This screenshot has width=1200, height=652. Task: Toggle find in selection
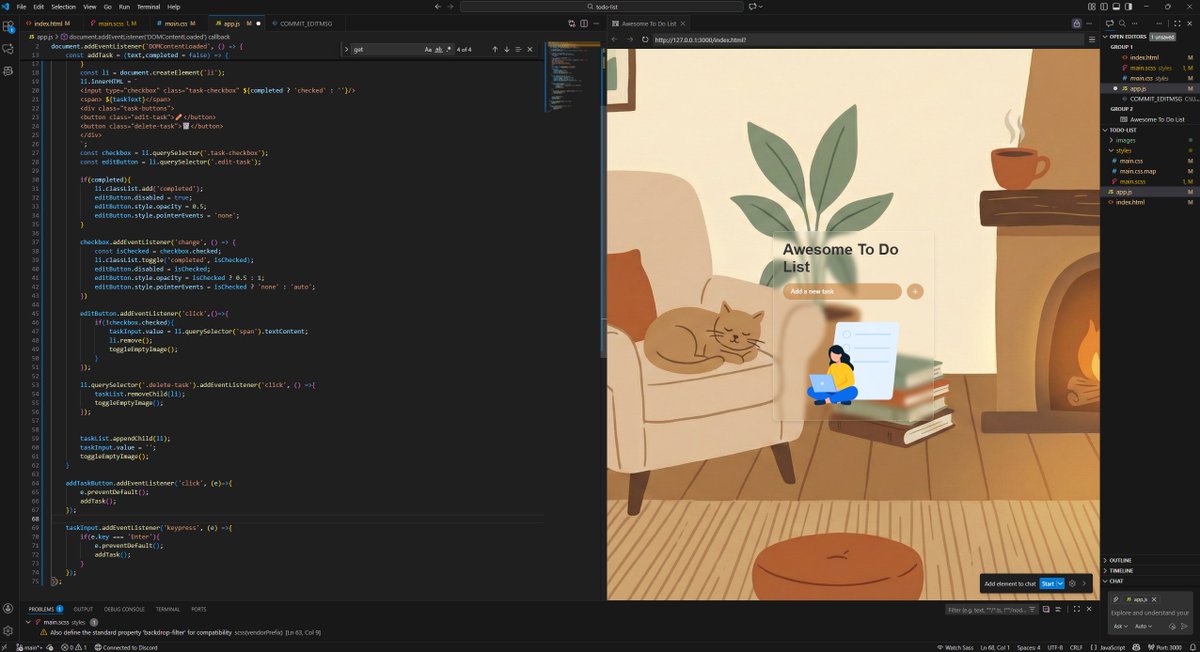tap(518, 49)
